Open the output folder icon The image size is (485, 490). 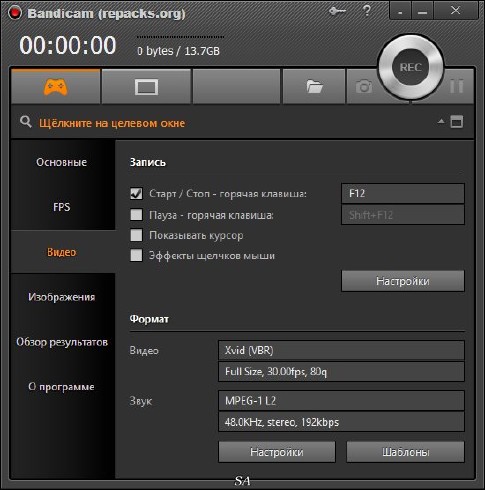coord(314,87)
